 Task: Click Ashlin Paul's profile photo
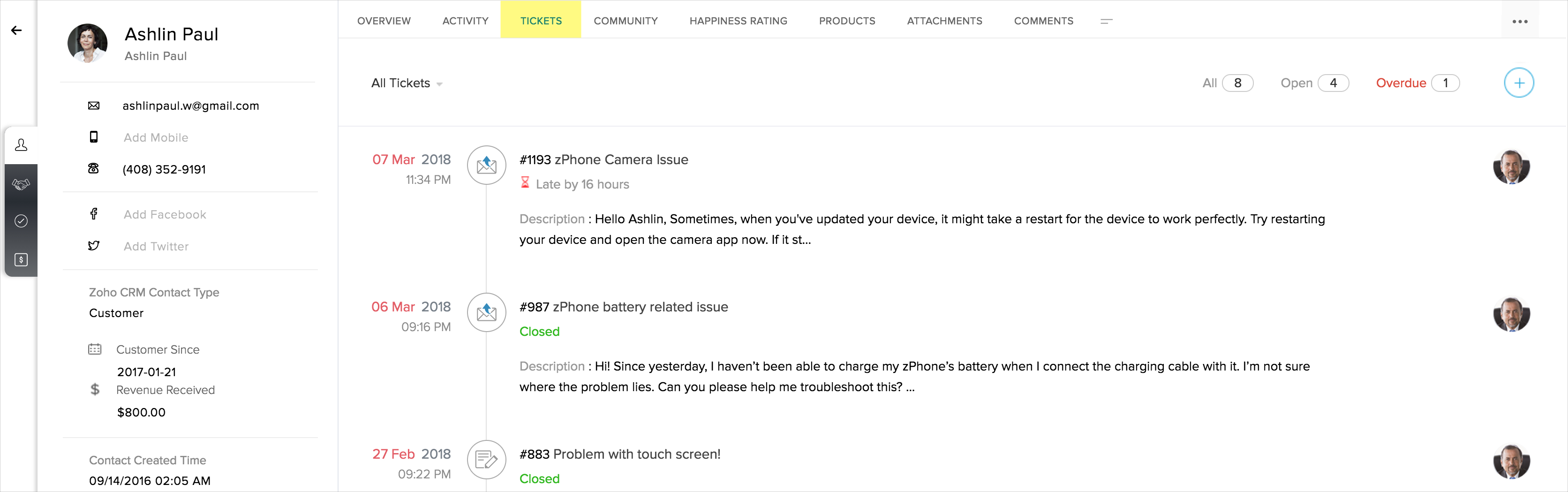88,43
